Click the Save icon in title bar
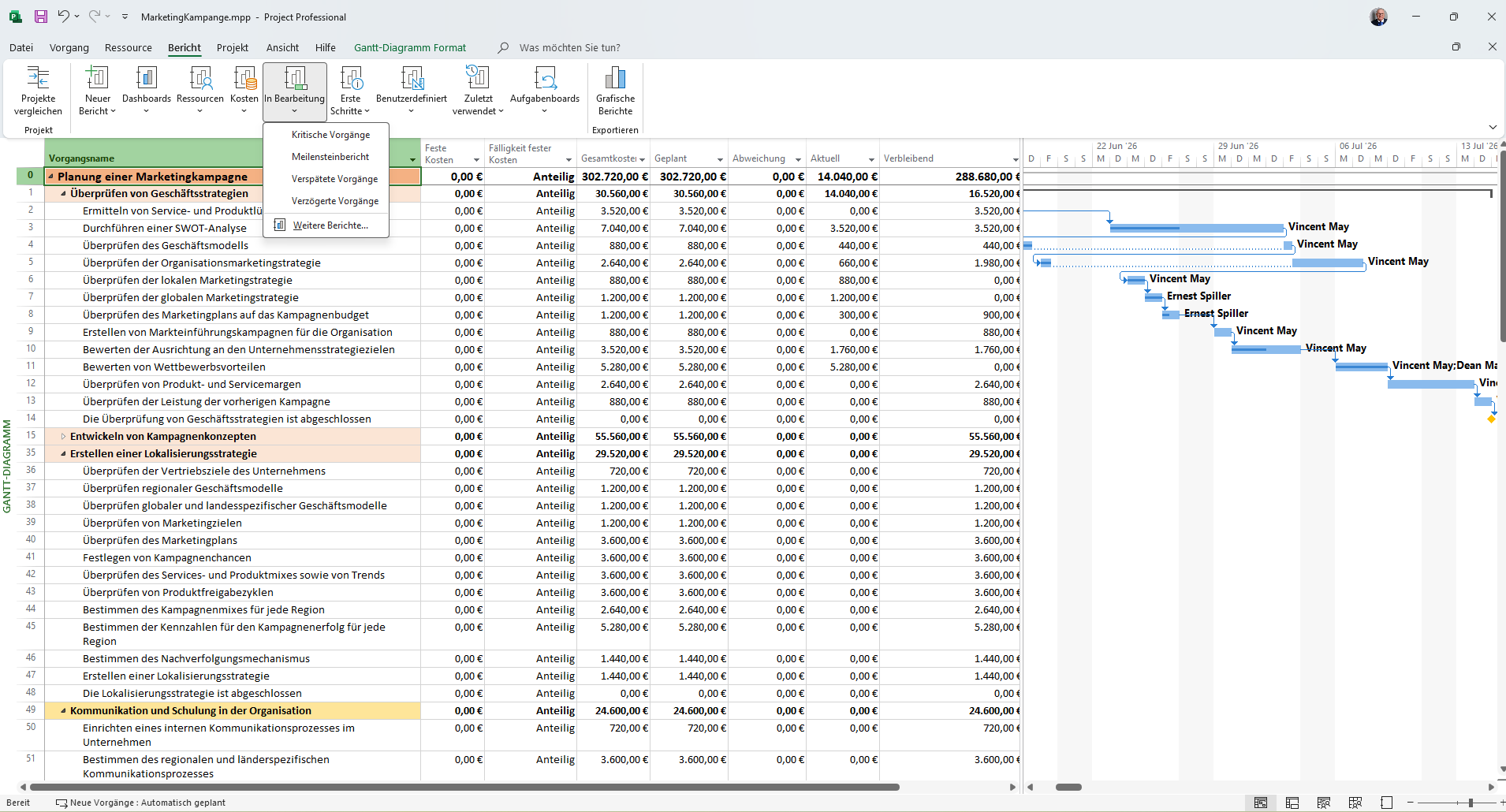Screen dimensions: 1506x812 tap(40, 17)
